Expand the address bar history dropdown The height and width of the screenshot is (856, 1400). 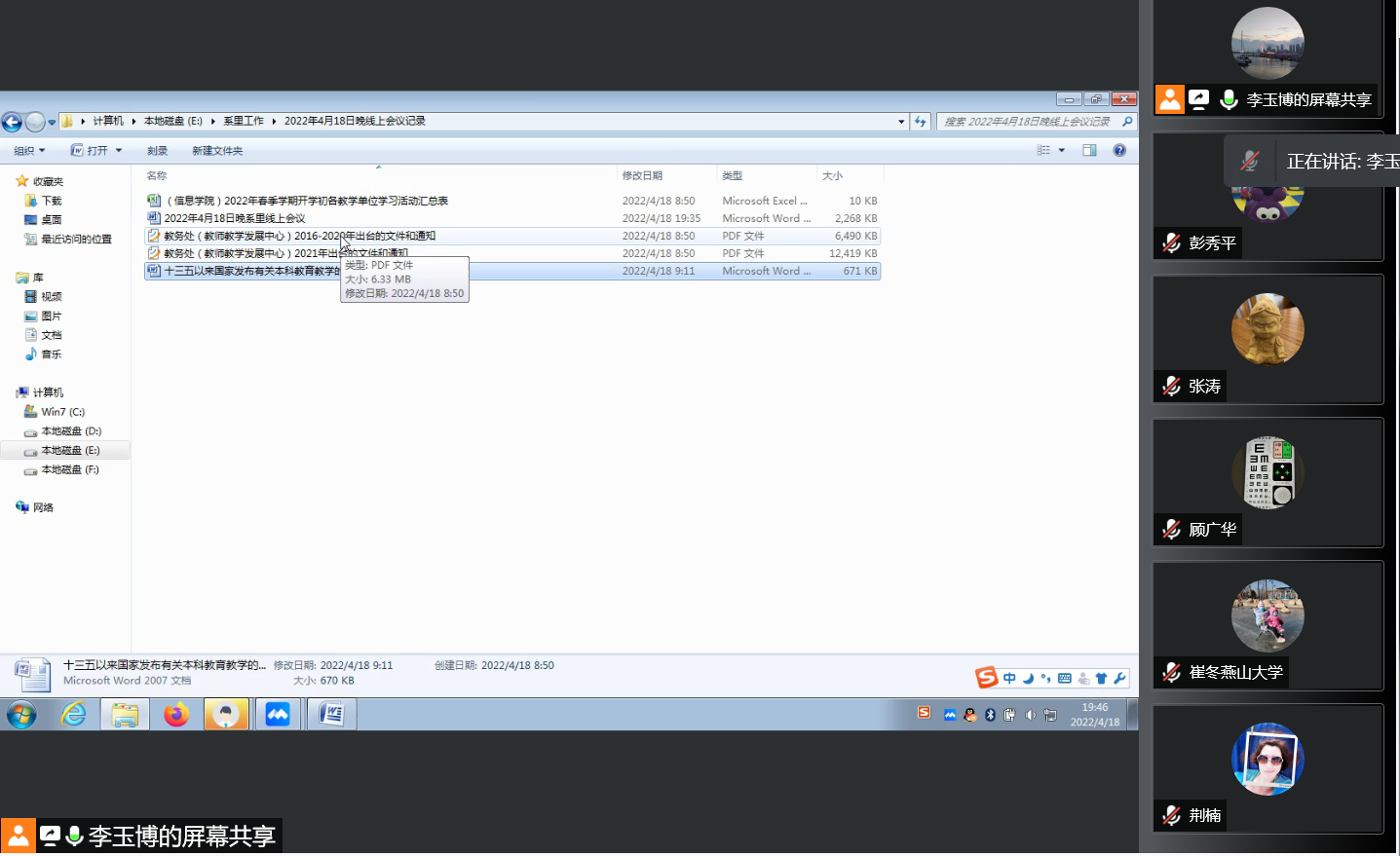pyautogui.click(x=901, y=122)
